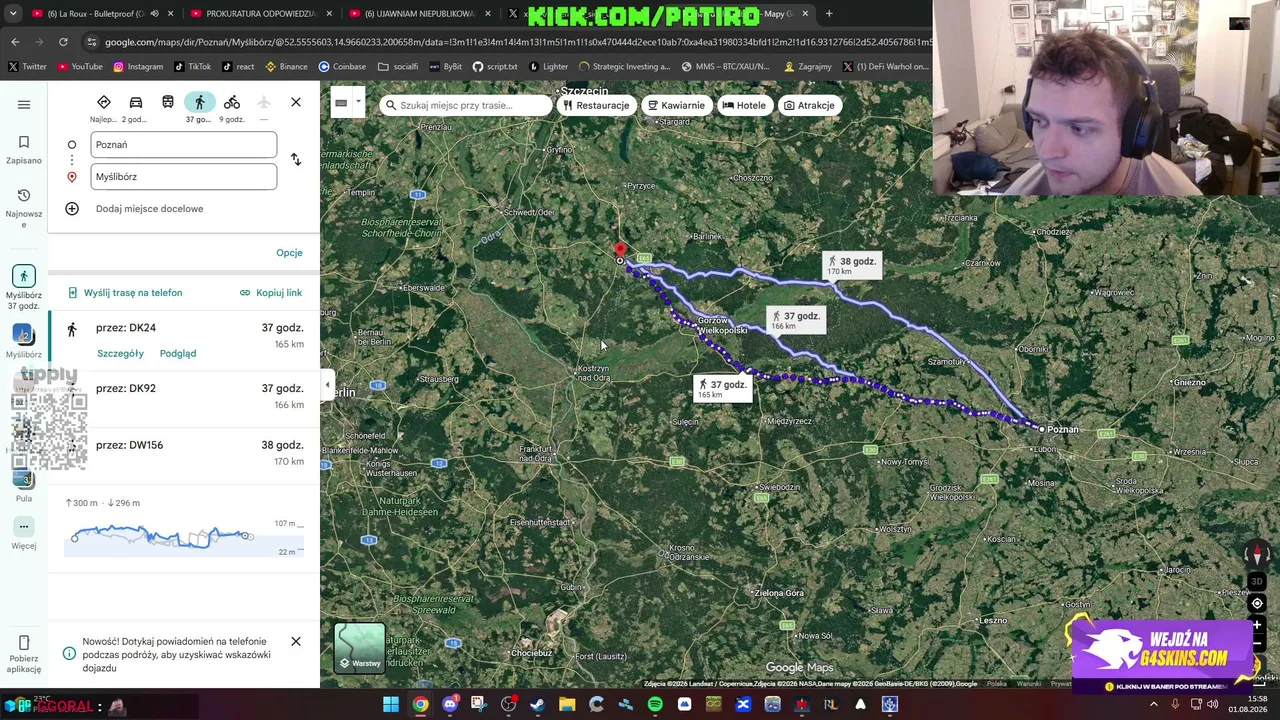Open the Pula recent place
Viewport: 1280px width, 720px height.
coord(24,484)
